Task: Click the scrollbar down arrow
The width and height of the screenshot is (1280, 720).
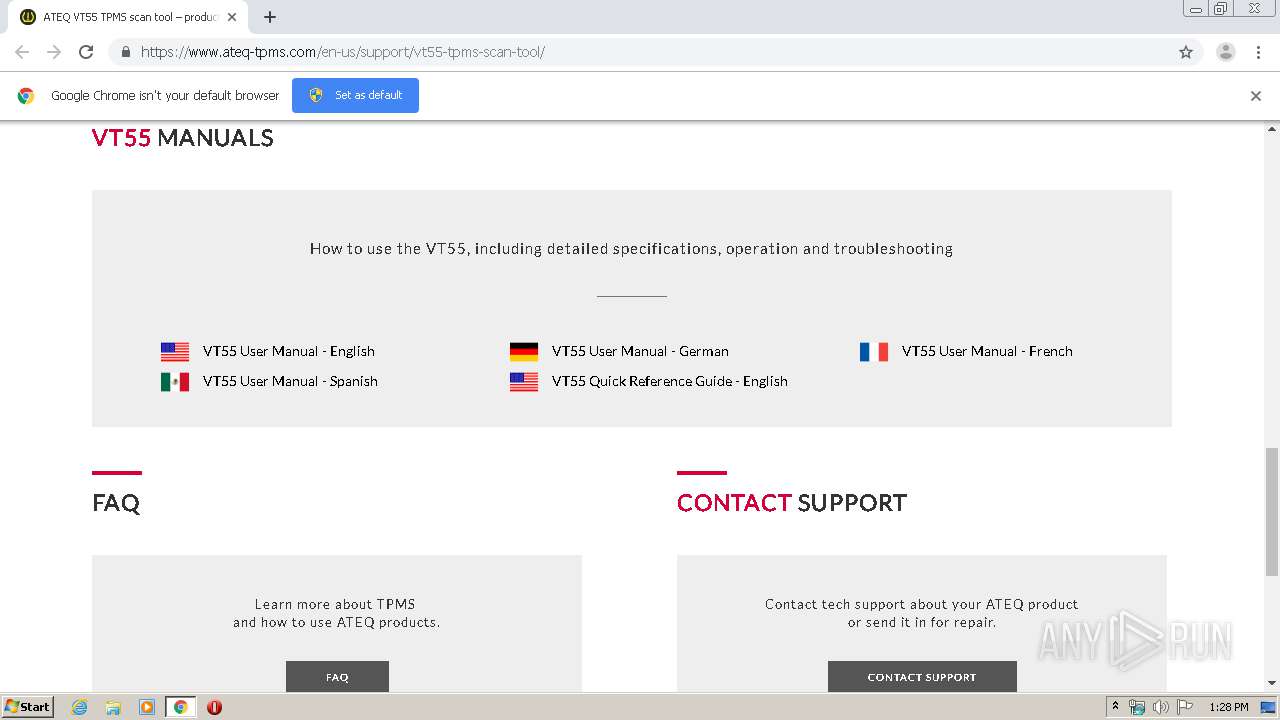Action: coord(1272,683)
